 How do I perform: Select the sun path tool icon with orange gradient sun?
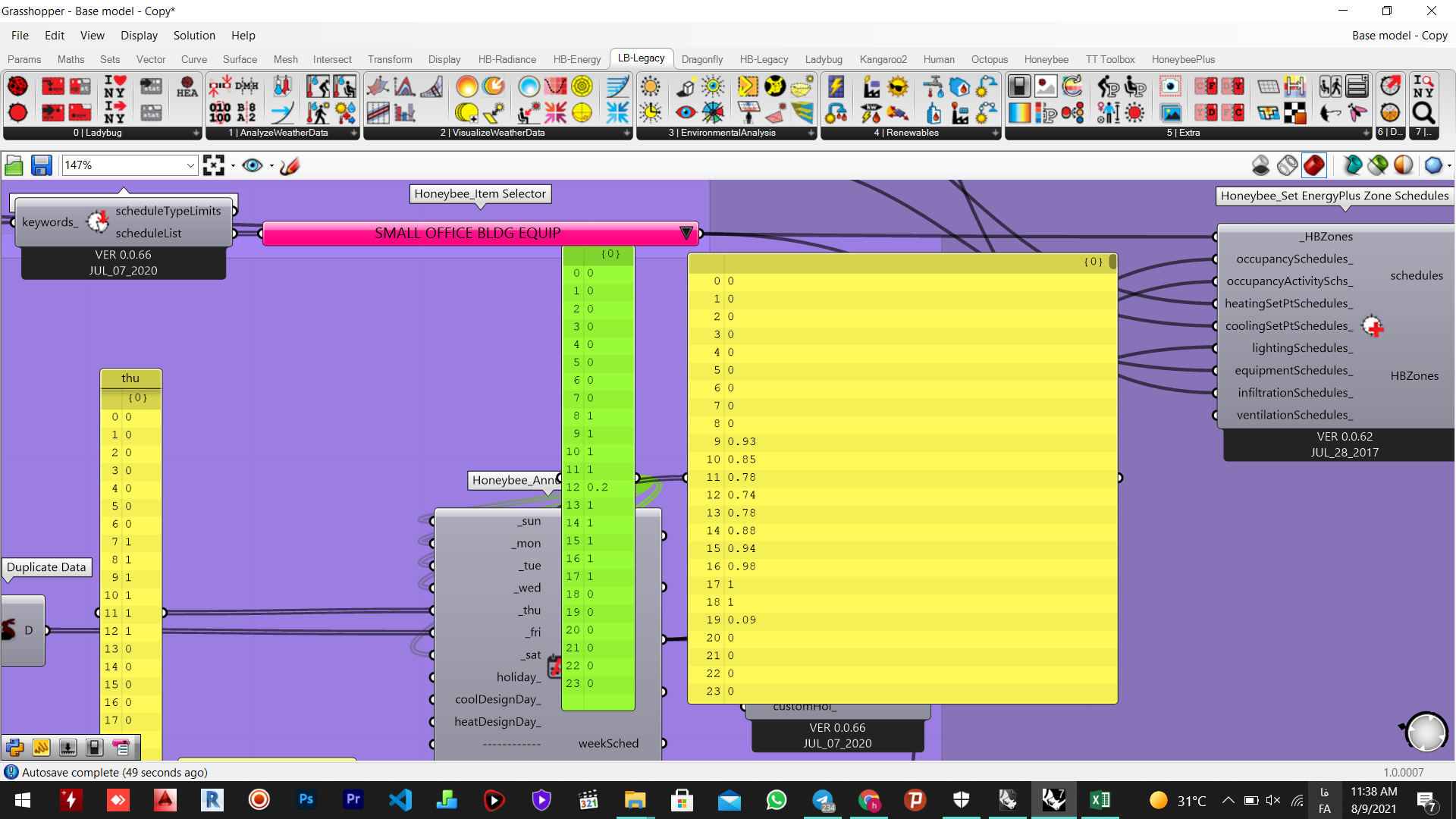click(466, 86)
